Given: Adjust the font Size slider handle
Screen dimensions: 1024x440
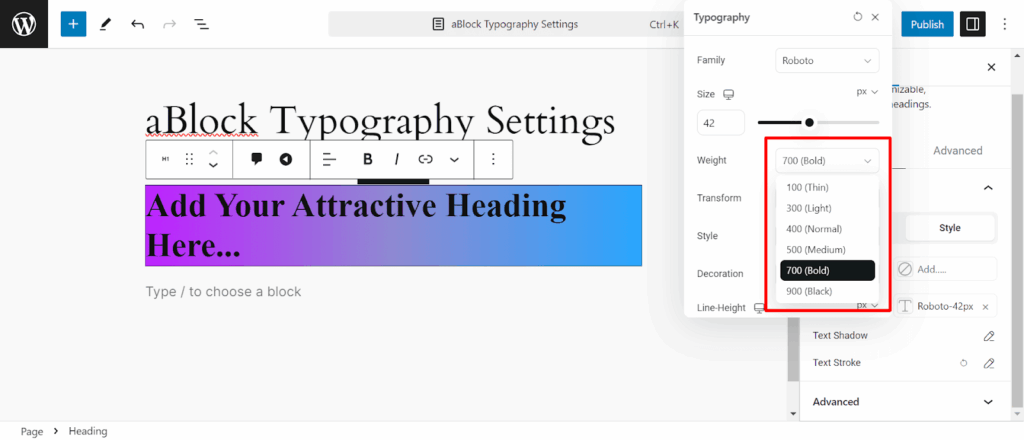Looking at the screenshot, I should [810, 122].
